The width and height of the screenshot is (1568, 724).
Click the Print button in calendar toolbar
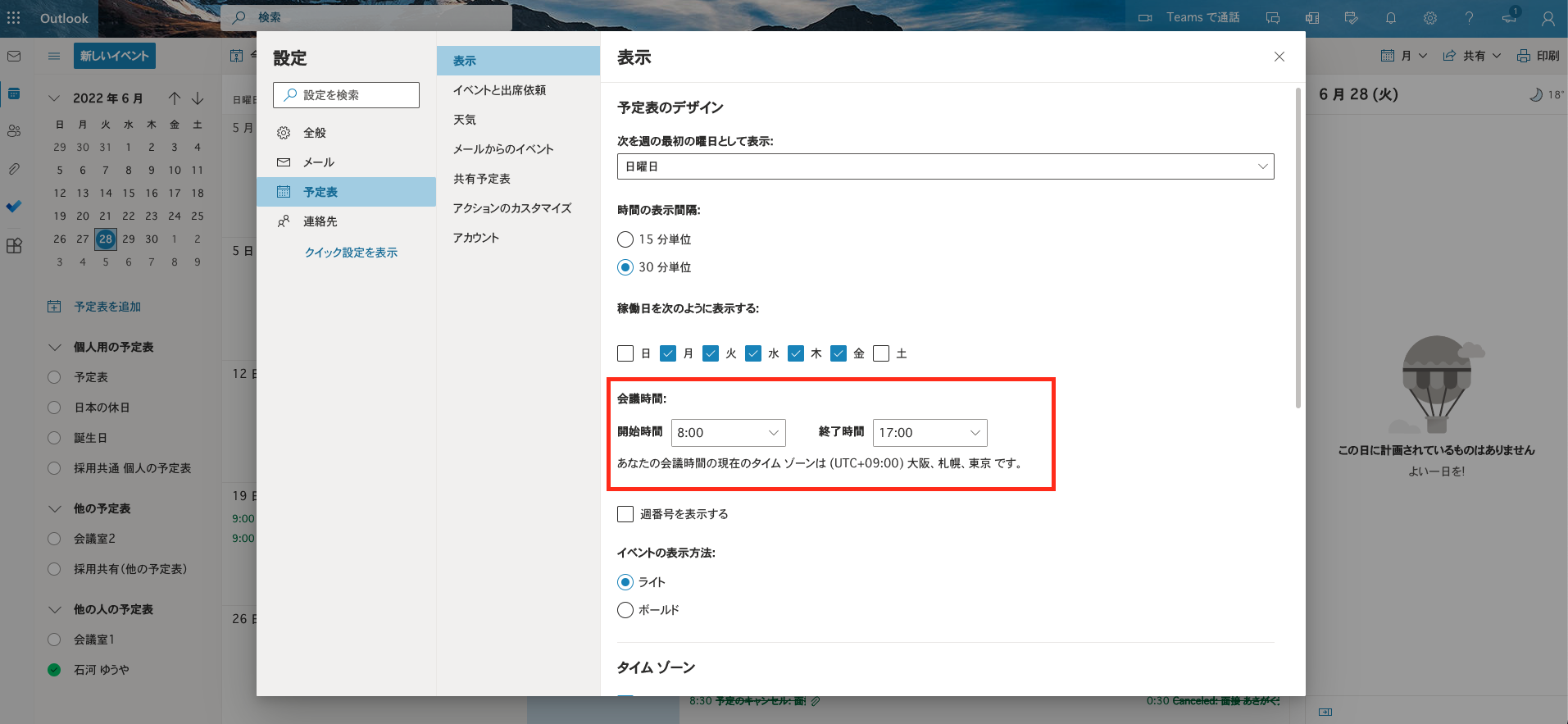pos(1538,56)
